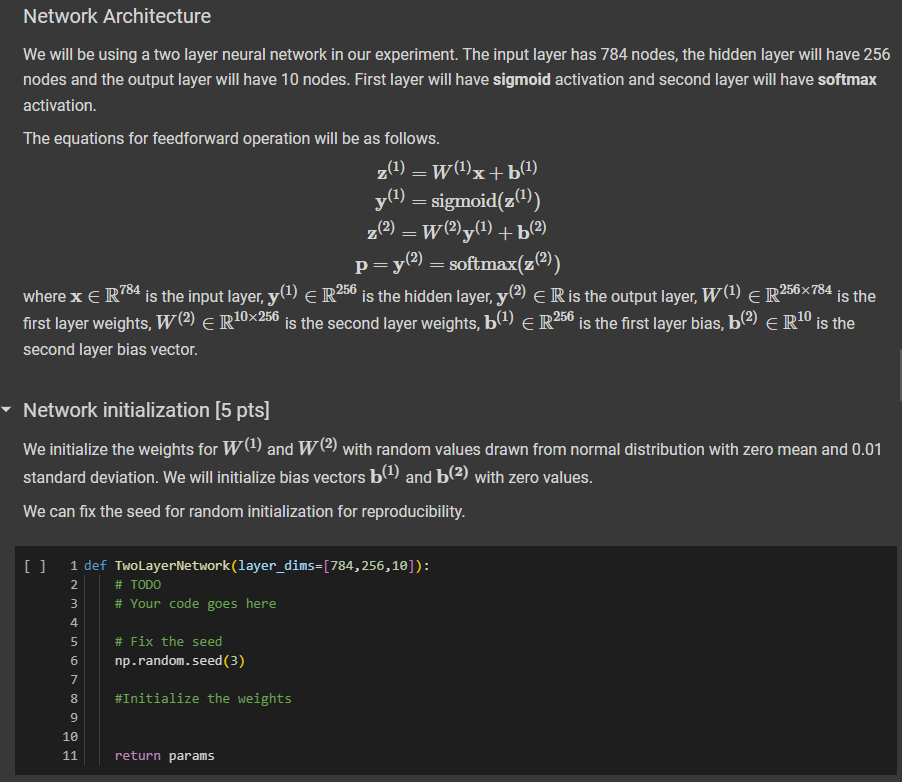
Task: Run the TwoLayerNetwork code cell
Action: pyautogui.click(x=35, y=566)
